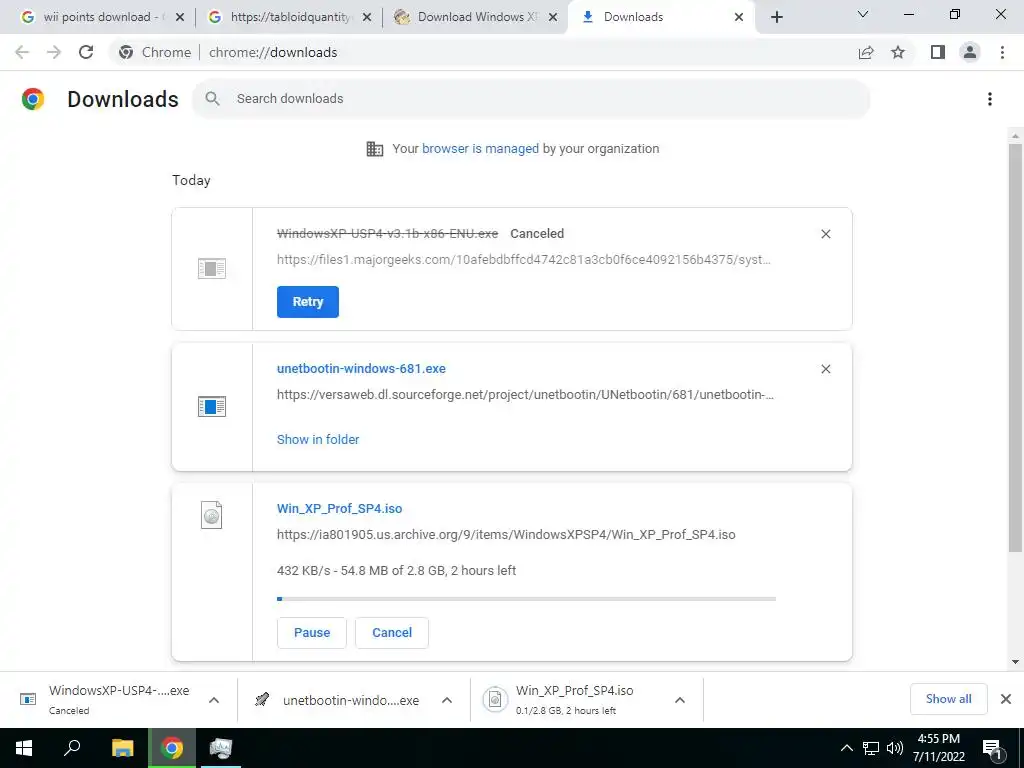Click the forward navigation arrow

(54, 52)
